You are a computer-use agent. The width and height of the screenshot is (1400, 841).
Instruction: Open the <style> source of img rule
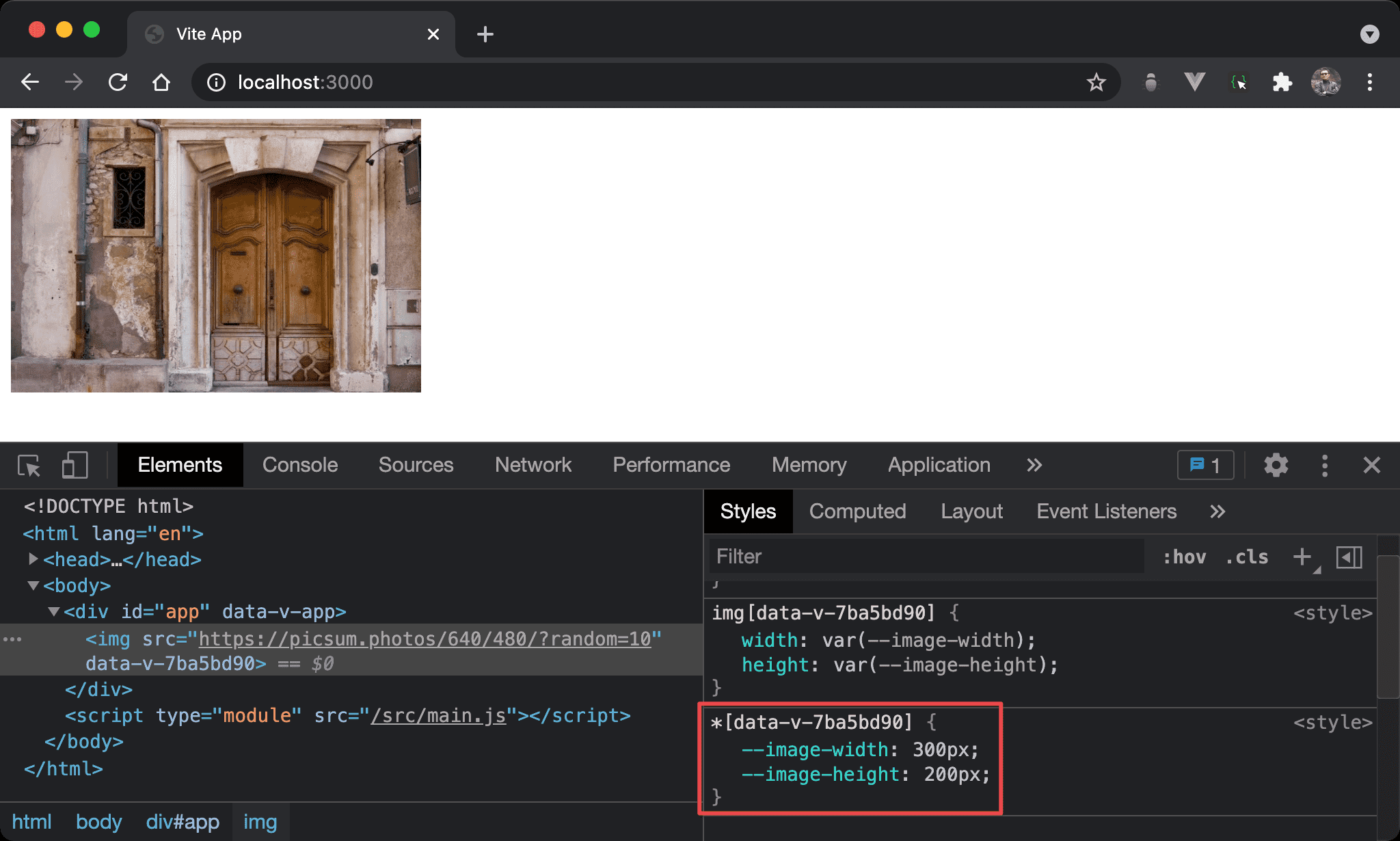coord(1332,613)
